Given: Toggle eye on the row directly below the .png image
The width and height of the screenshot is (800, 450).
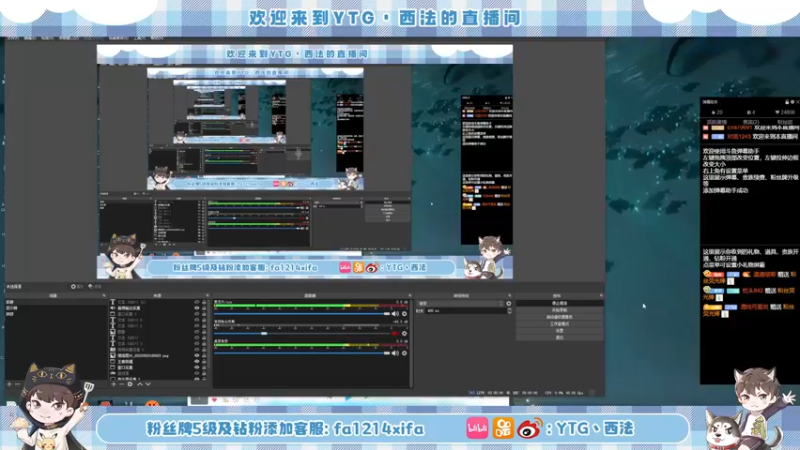Looking at the screenshot, I should (x=196, y=362).
